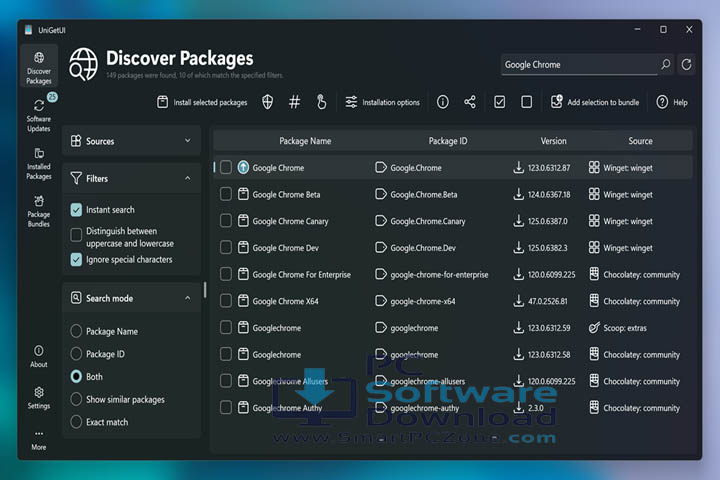This screenshot has width=720, height=480.
Task: Check the Google Chrome Canary row checkbox
Action: coord(225,221)
